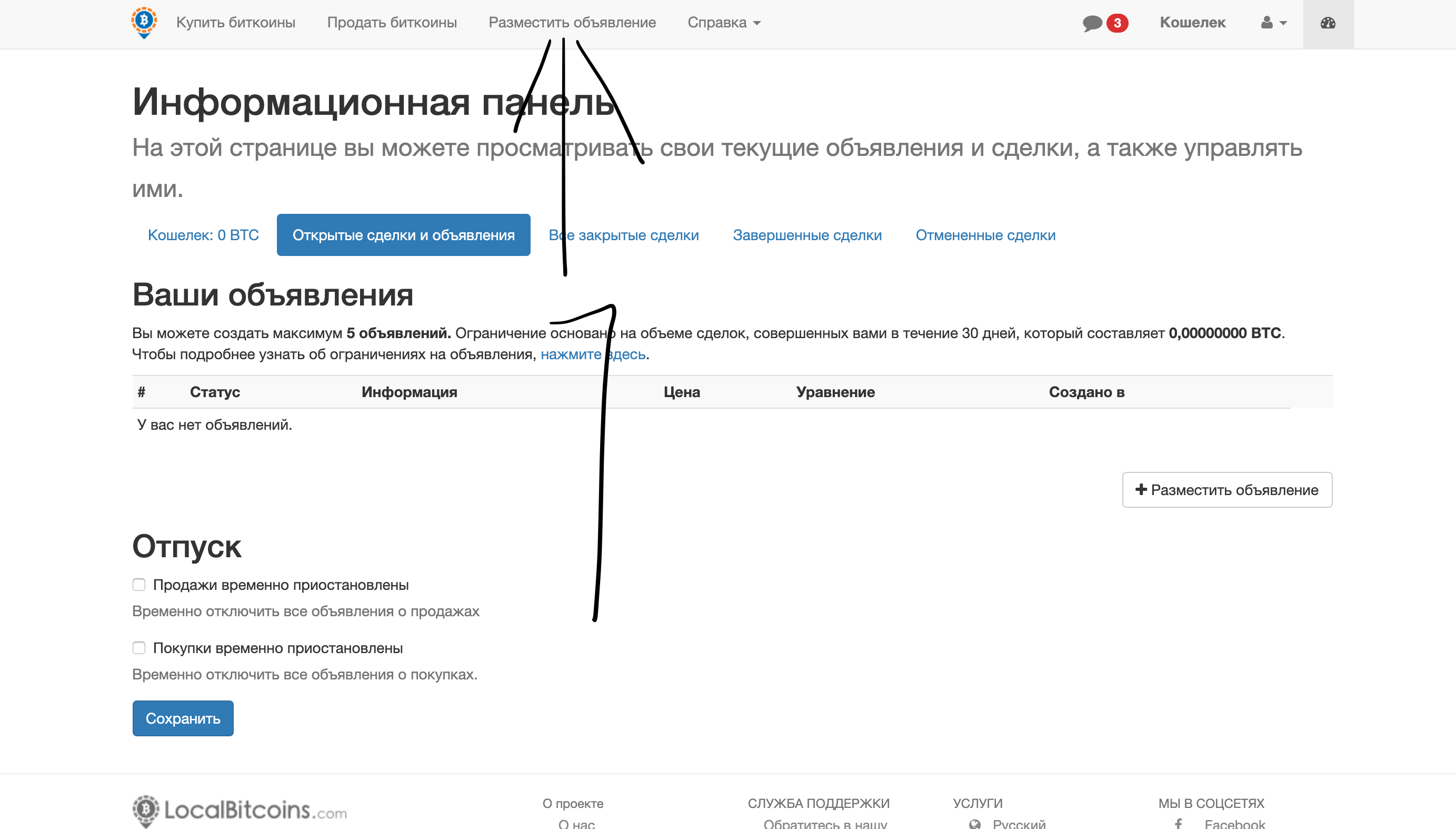
Task: Switch to Отмененные сделки tab
Action: tap(985, 235)
